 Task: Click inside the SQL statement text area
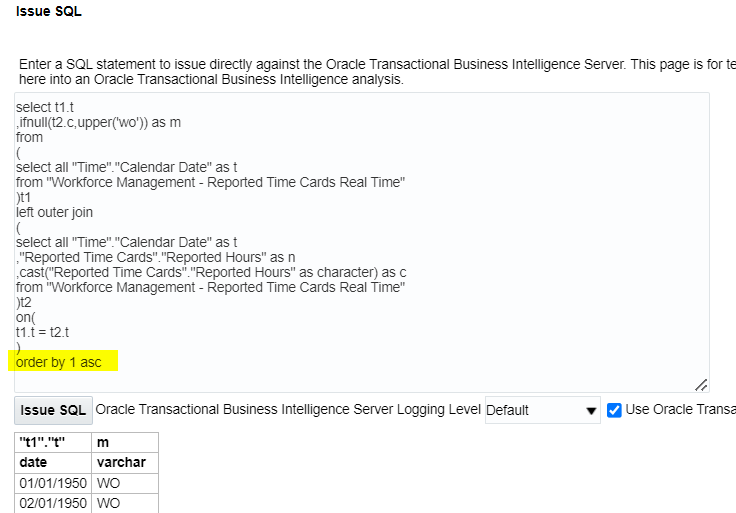pos(361,242)
